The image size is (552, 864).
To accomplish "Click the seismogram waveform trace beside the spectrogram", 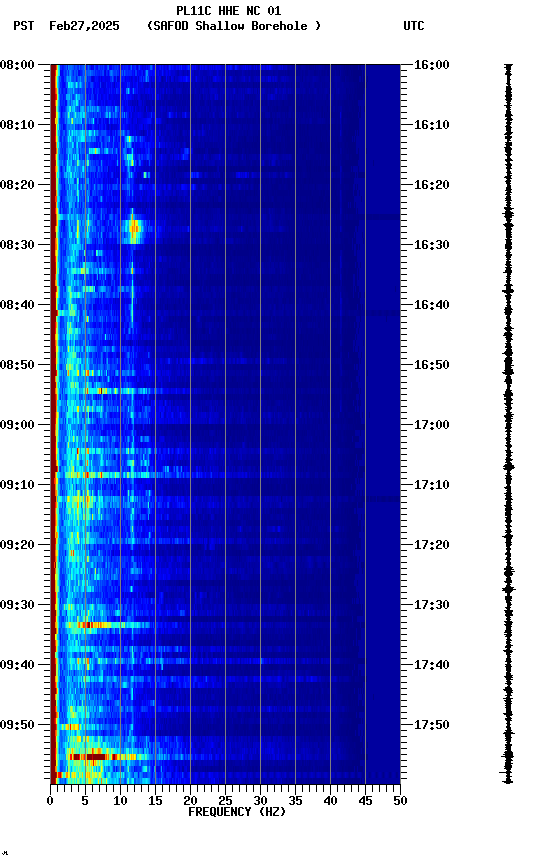I will tap(508, 424).
